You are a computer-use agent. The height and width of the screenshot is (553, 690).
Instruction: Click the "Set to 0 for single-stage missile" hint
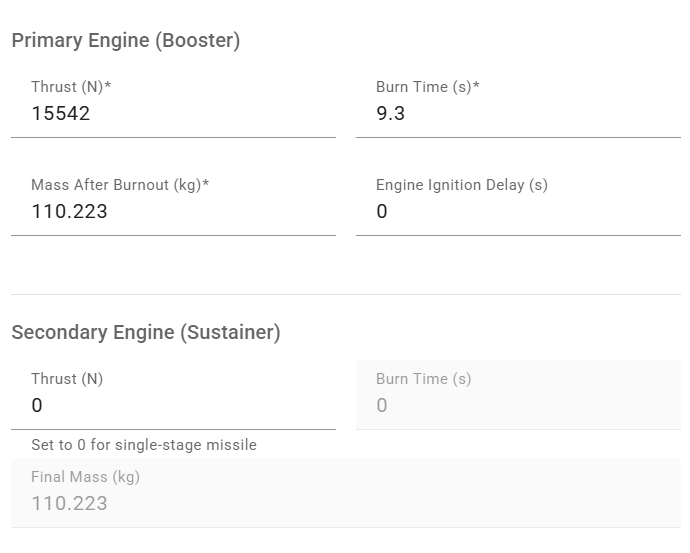(x=144, y=445)
